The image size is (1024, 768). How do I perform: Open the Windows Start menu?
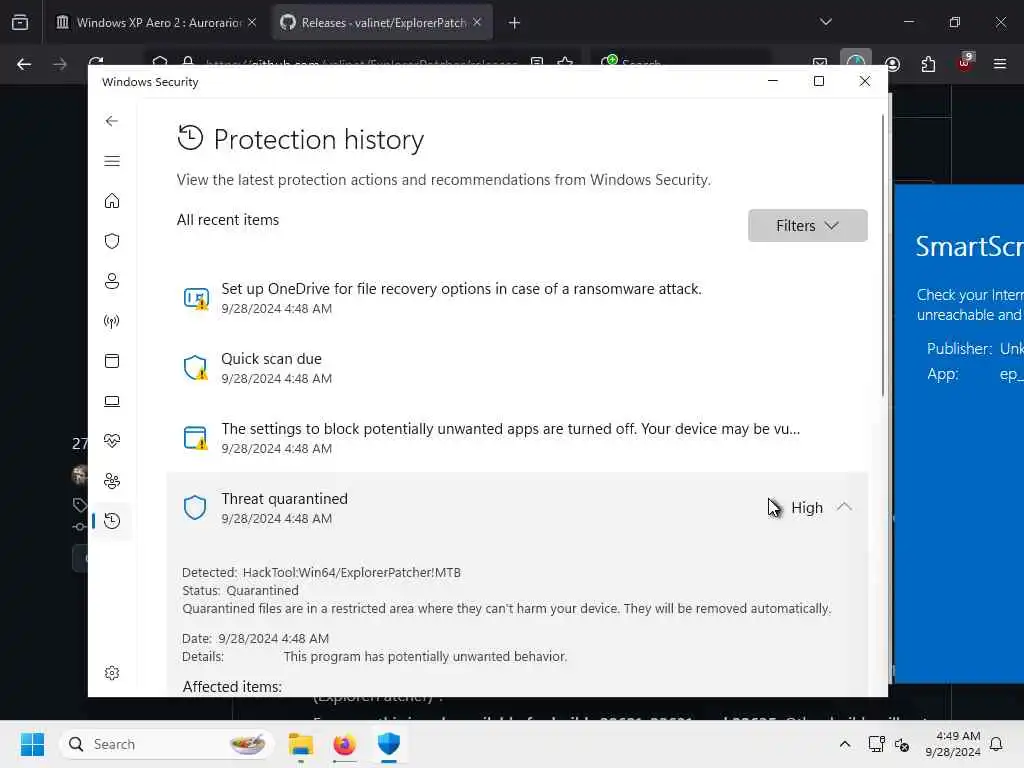click(x=32, y=744)
